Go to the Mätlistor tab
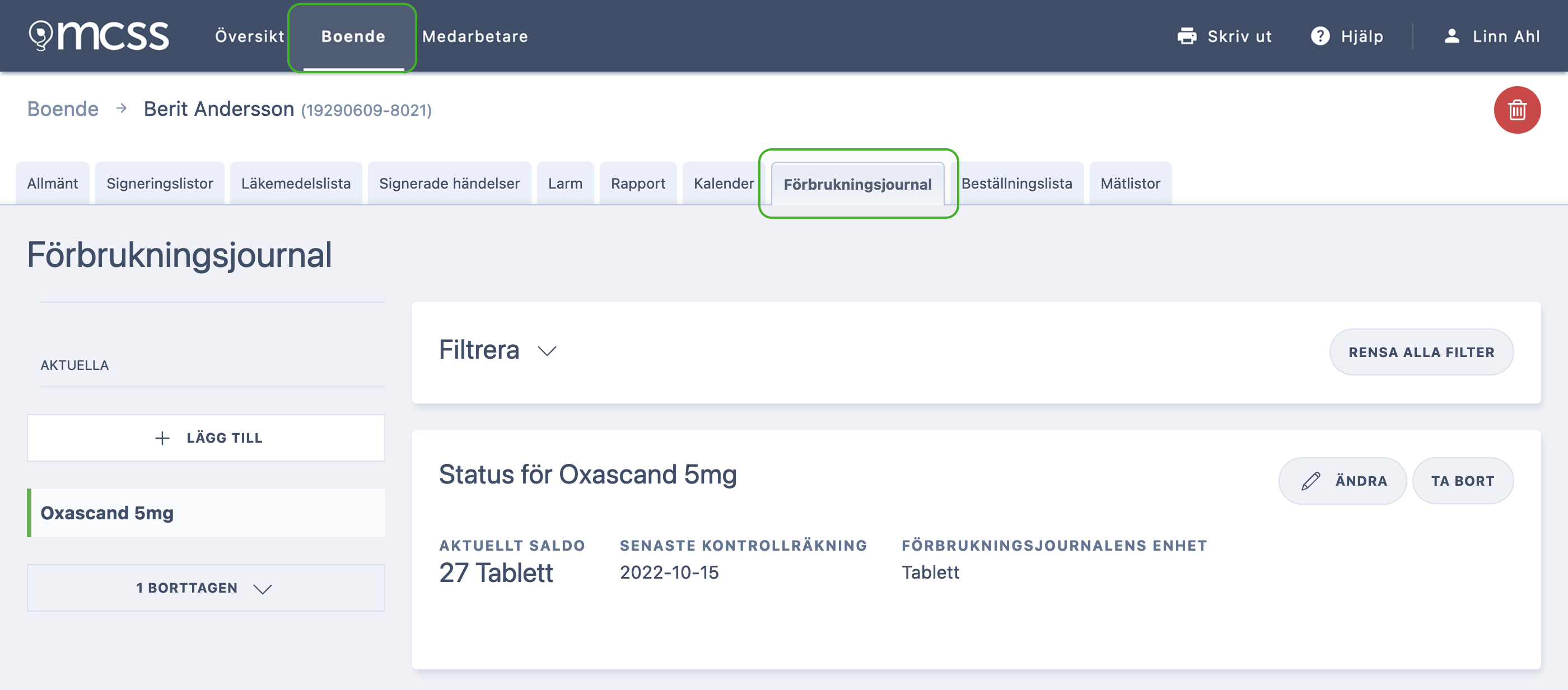 pos(1130,183)
